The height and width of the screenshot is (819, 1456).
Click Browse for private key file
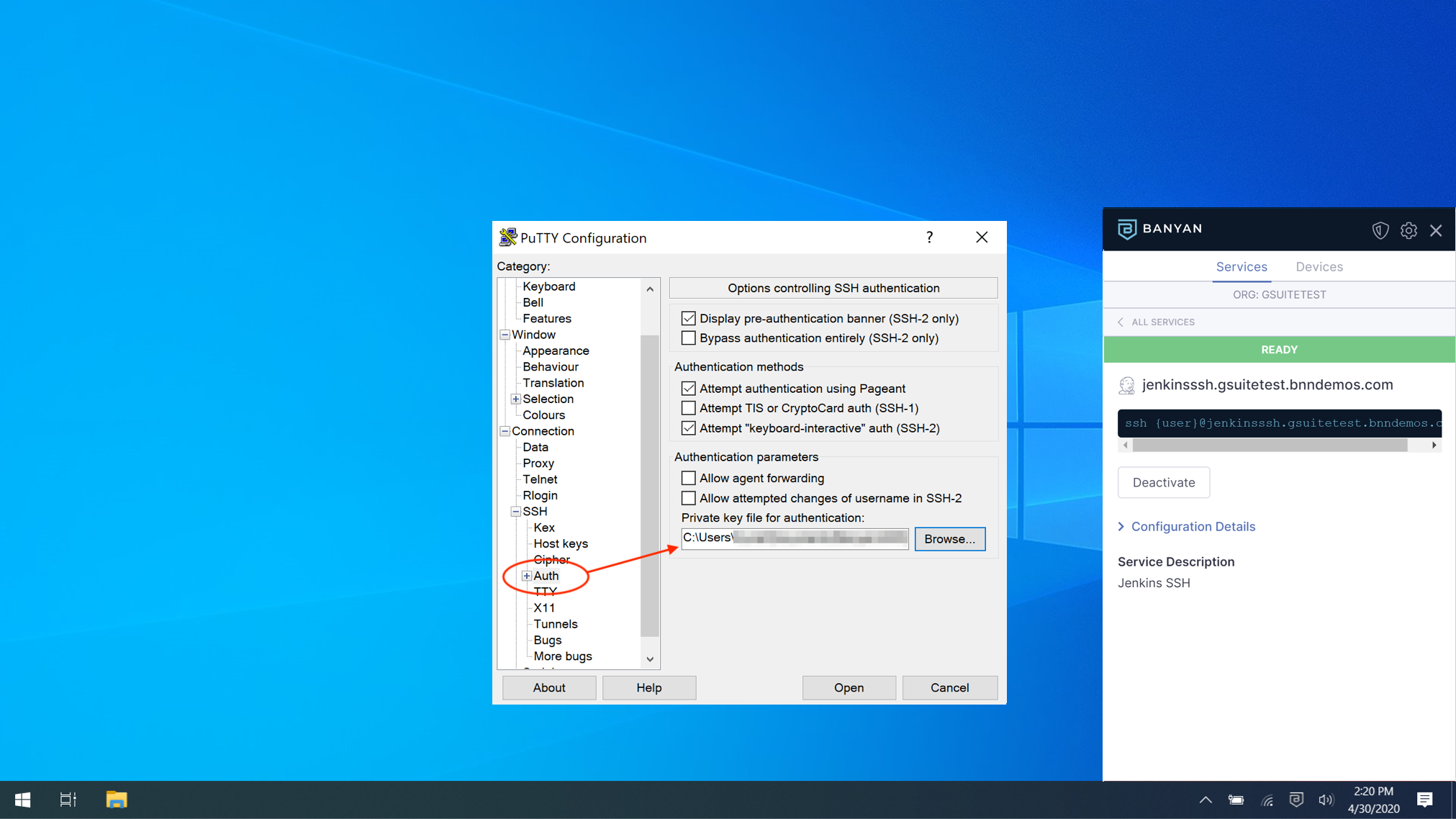click(x=949, y=539)
